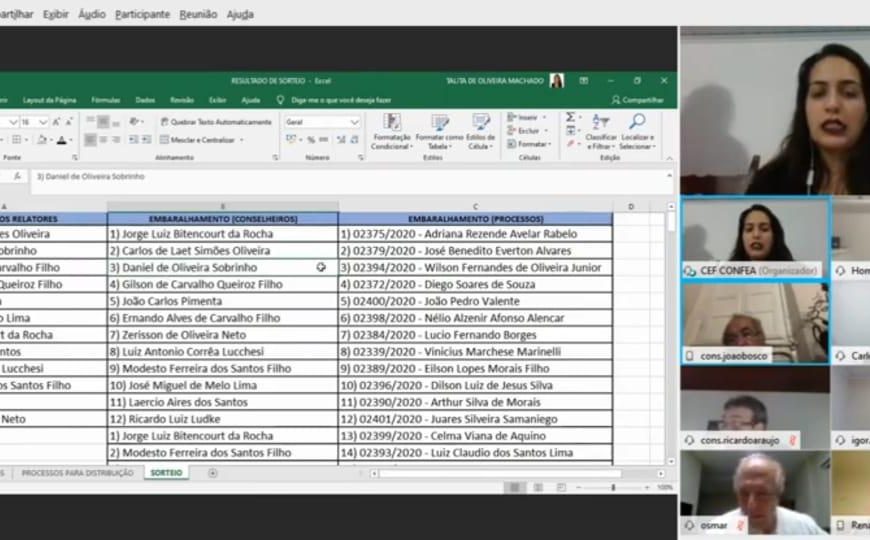Open Estilos de Célula gallery
Image resolution: width=870 pixels, height=540 pixels.
pos(480,132)
